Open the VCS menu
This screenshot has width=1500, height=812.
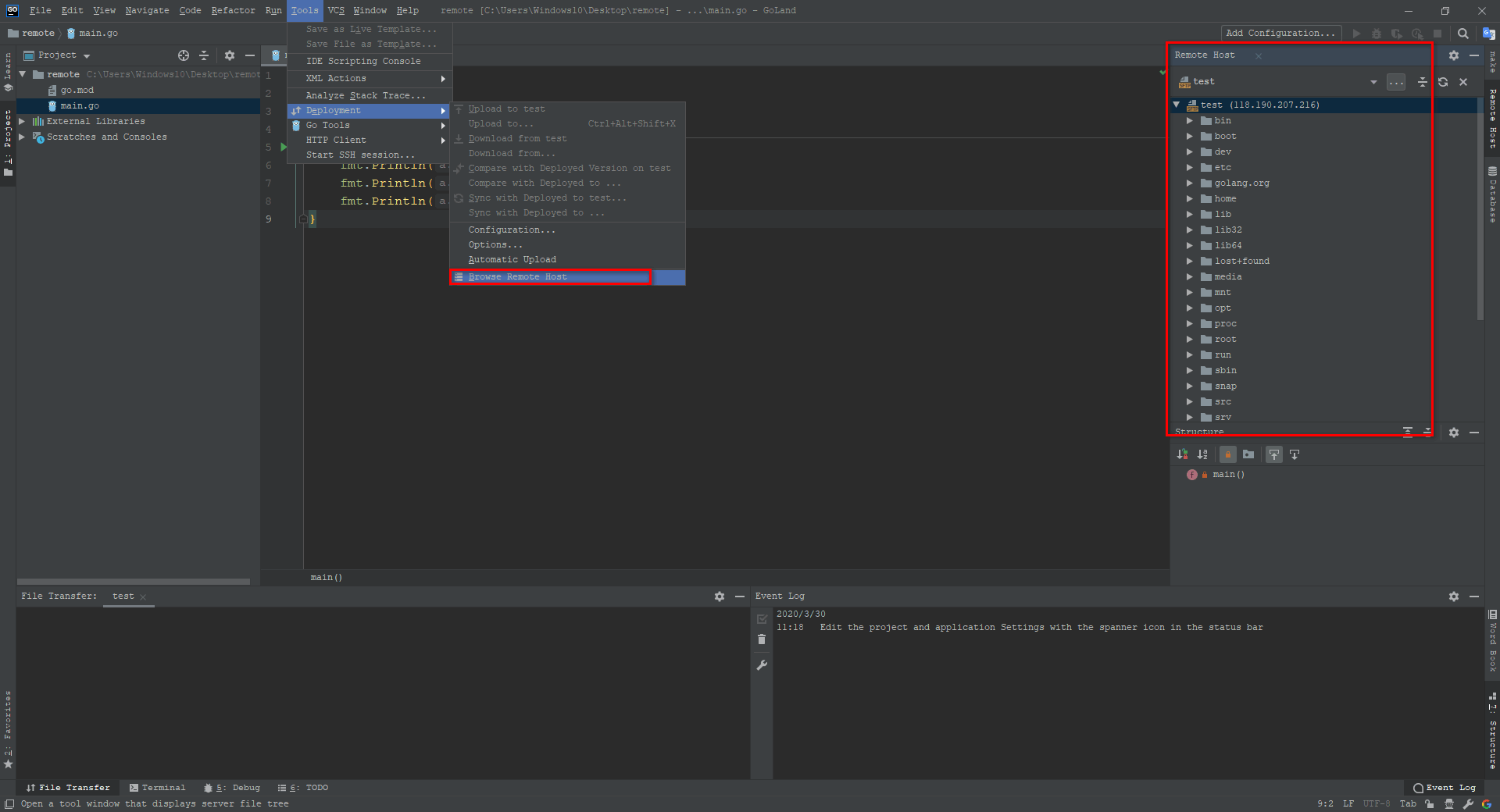point(336,11)
